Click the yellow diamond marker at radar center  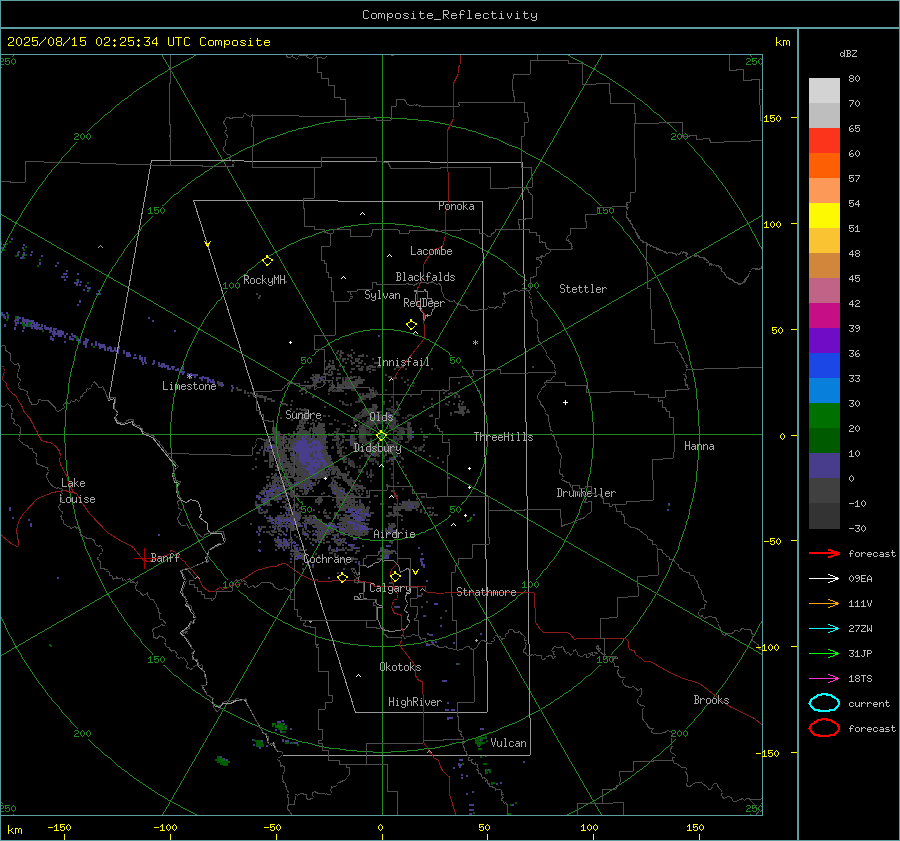[x=381, y=436]
